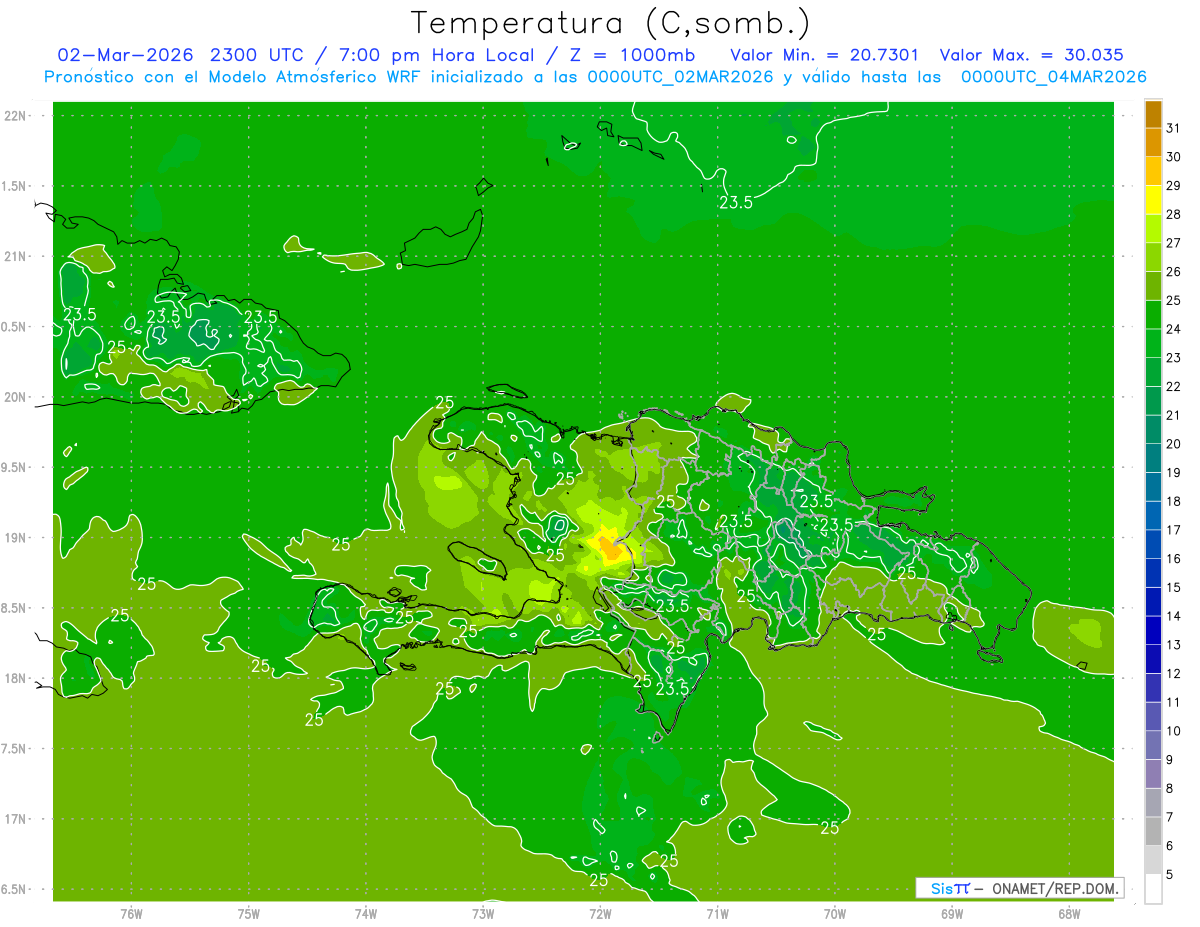Image resolution: width=1200 pixels, height=927 pixels.
Task: Click the '70W' longitude axis label
Action: pos(835,913)
